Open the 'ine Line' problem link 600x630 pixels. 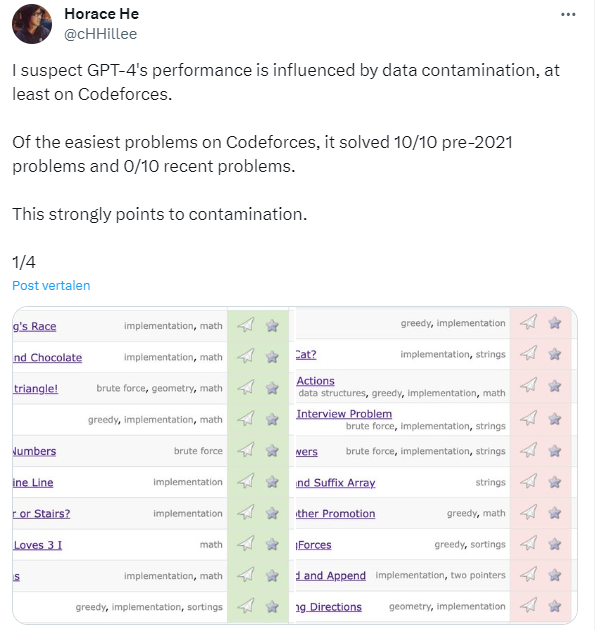(x=33, y=482)
